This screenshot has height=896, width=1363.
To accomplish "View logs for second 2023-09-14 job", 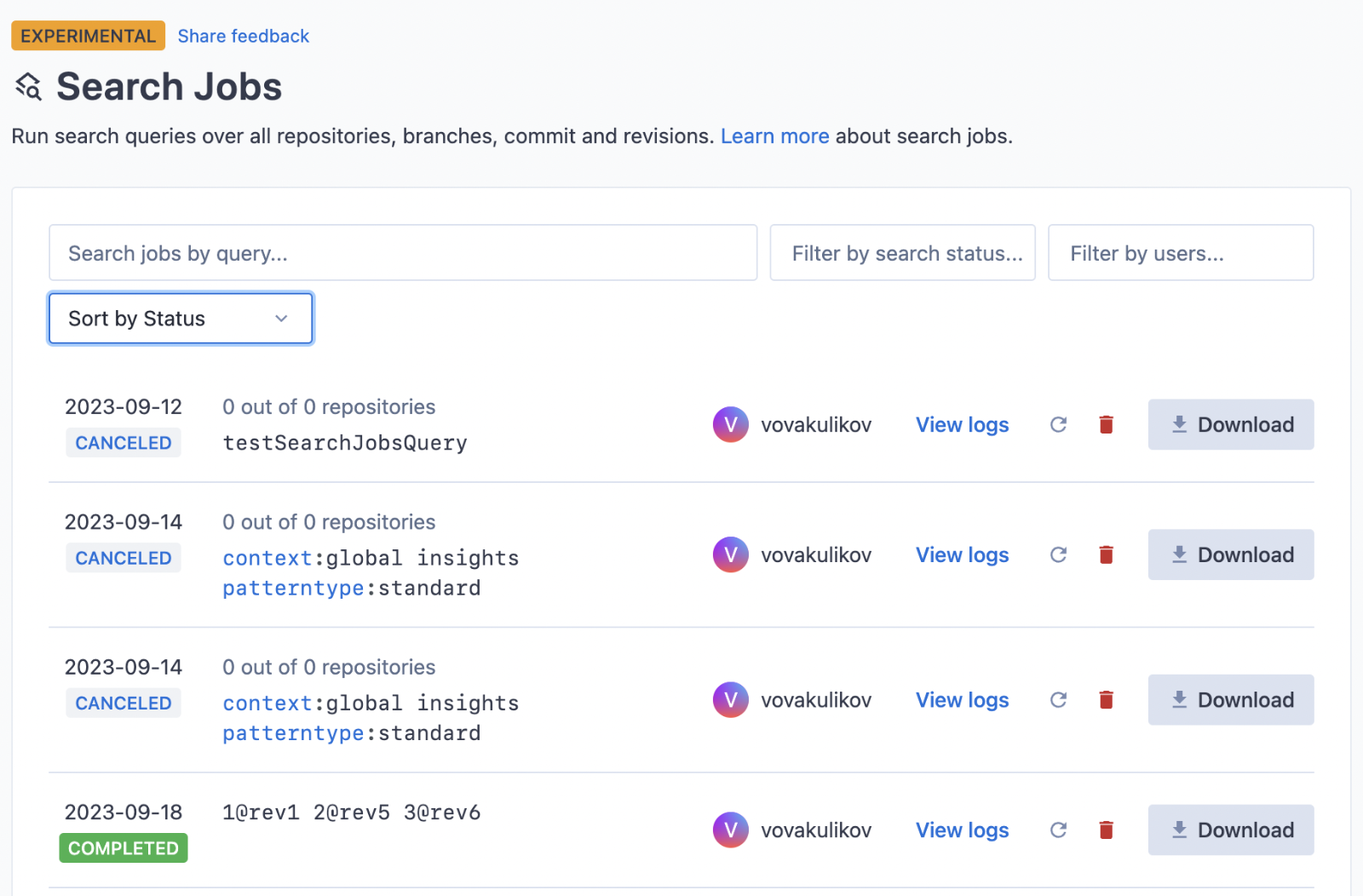I will pos(962,699).
